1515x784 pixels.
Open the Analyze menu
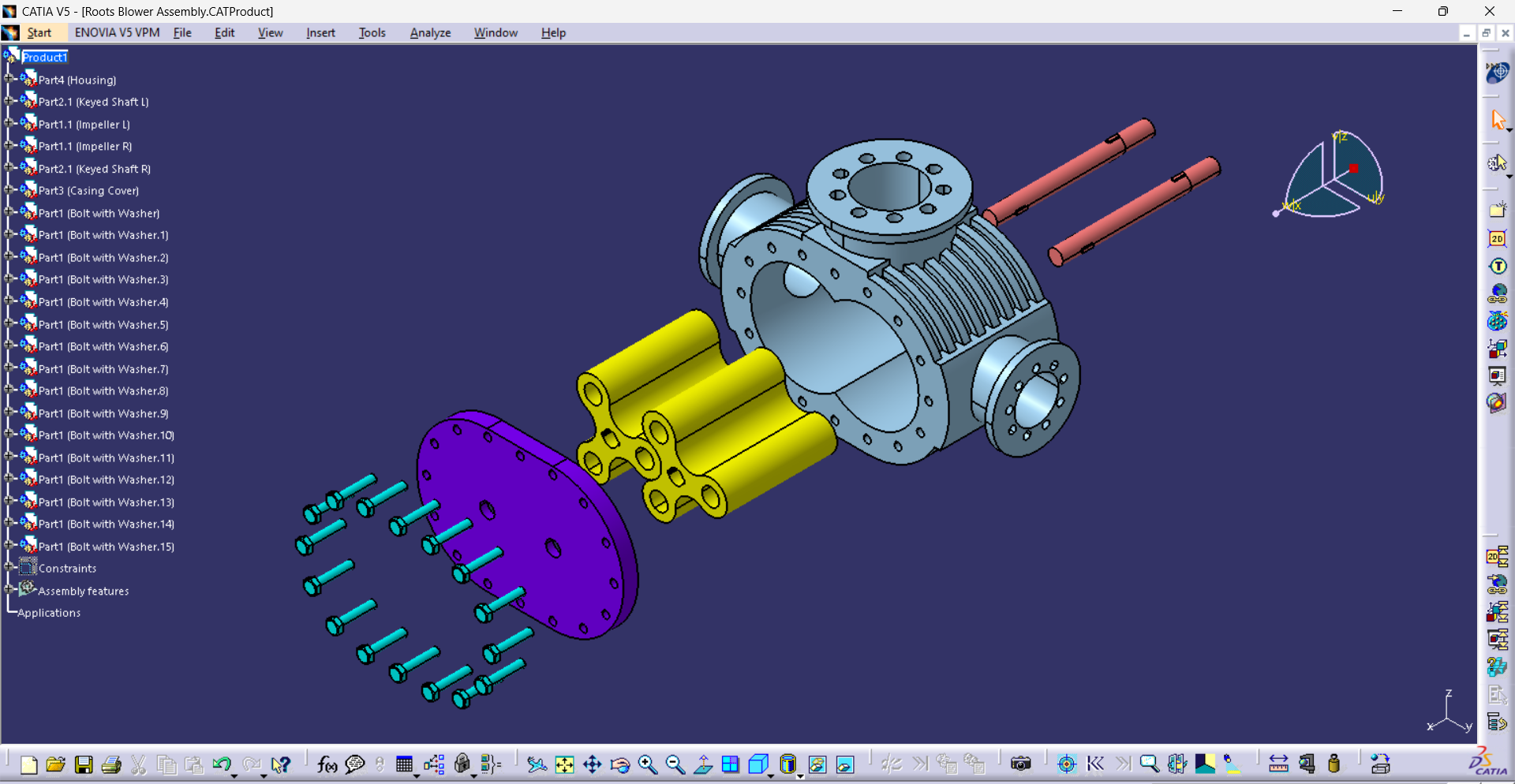pos(430,32)
